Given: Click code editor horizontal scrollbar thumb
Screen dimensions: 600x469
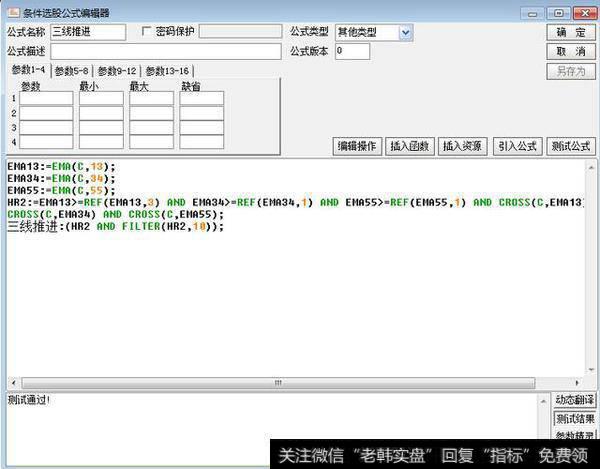Looking at the screenshot, I should point(278,383).
